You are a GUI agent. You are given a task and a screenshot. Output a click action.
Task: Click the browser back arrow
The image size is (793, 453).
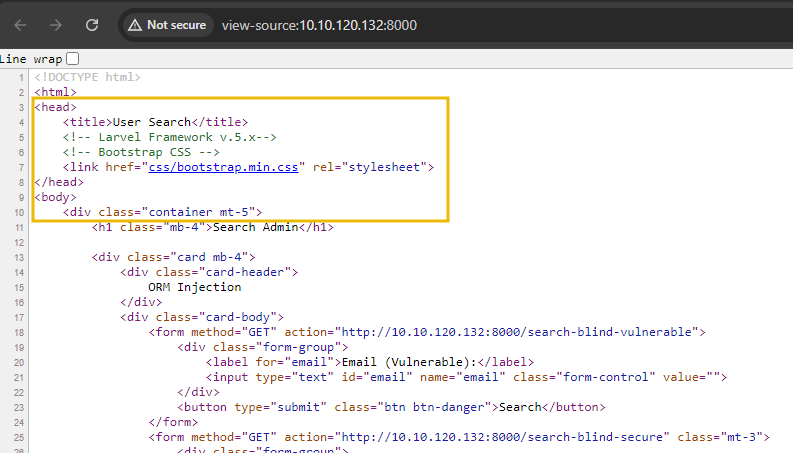point(20,24)
